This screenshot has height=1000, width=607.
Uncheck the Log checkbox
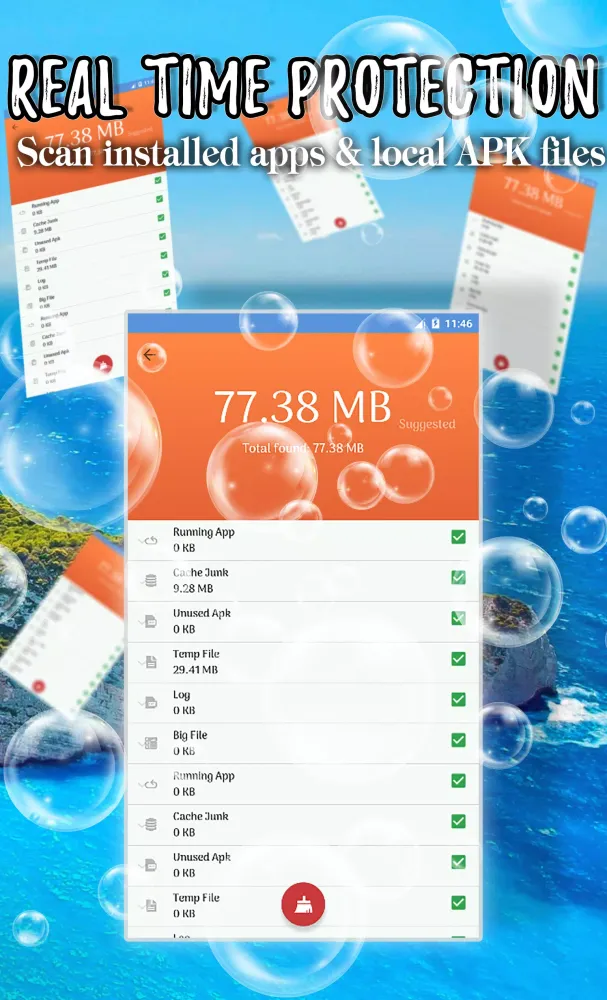[x=458, y=699]
